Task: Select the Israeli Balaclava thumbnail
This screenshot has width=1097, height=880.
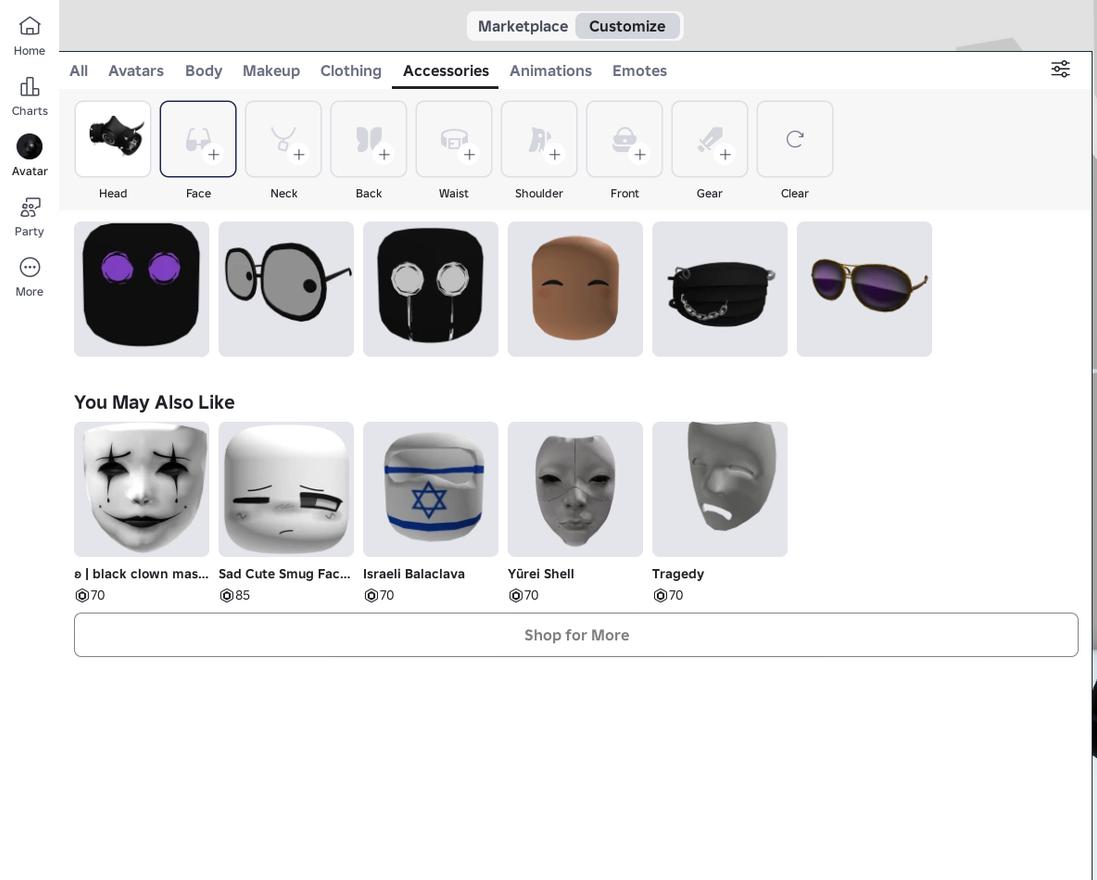Action: (430, 489)
